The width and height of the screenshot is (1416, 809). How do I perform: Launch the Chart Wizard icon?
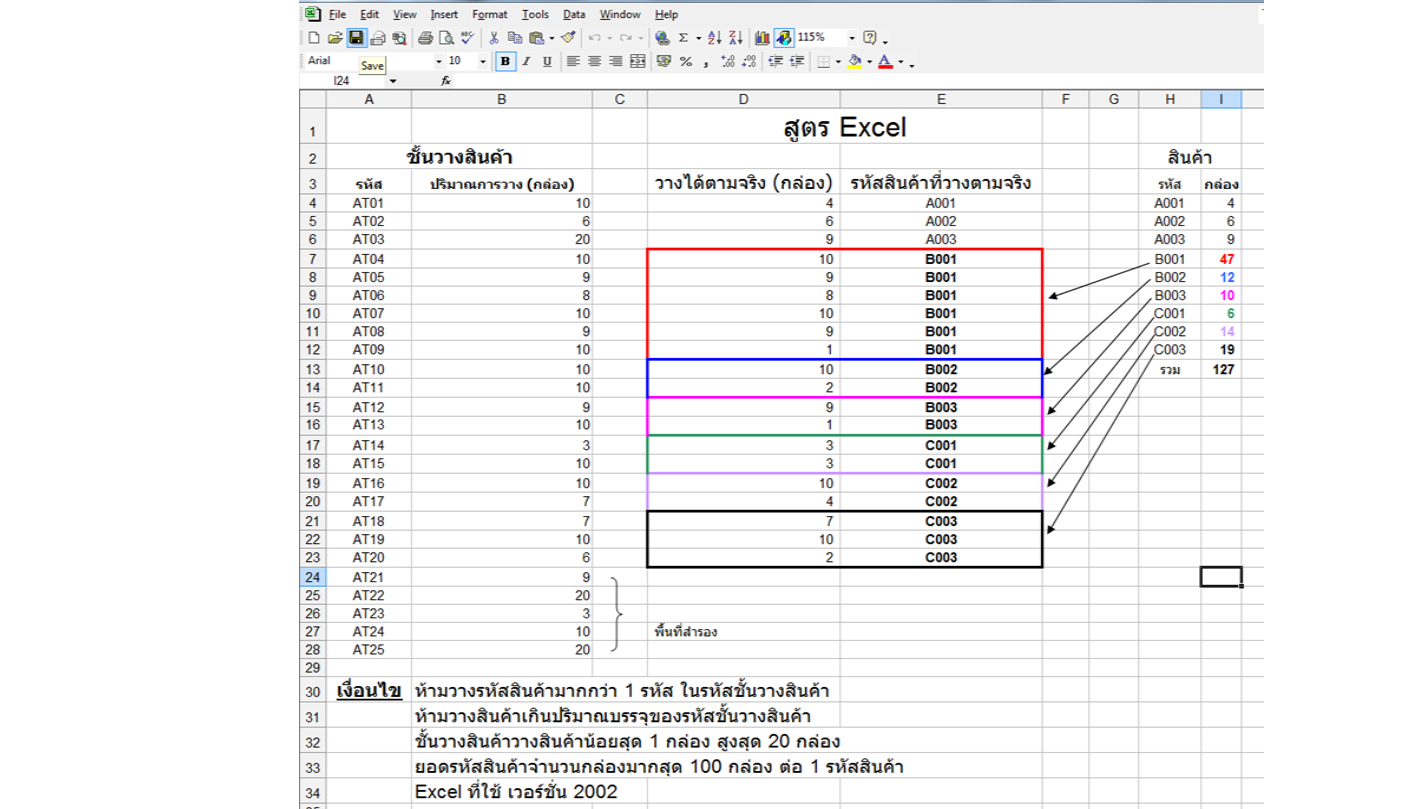(762, 38)
